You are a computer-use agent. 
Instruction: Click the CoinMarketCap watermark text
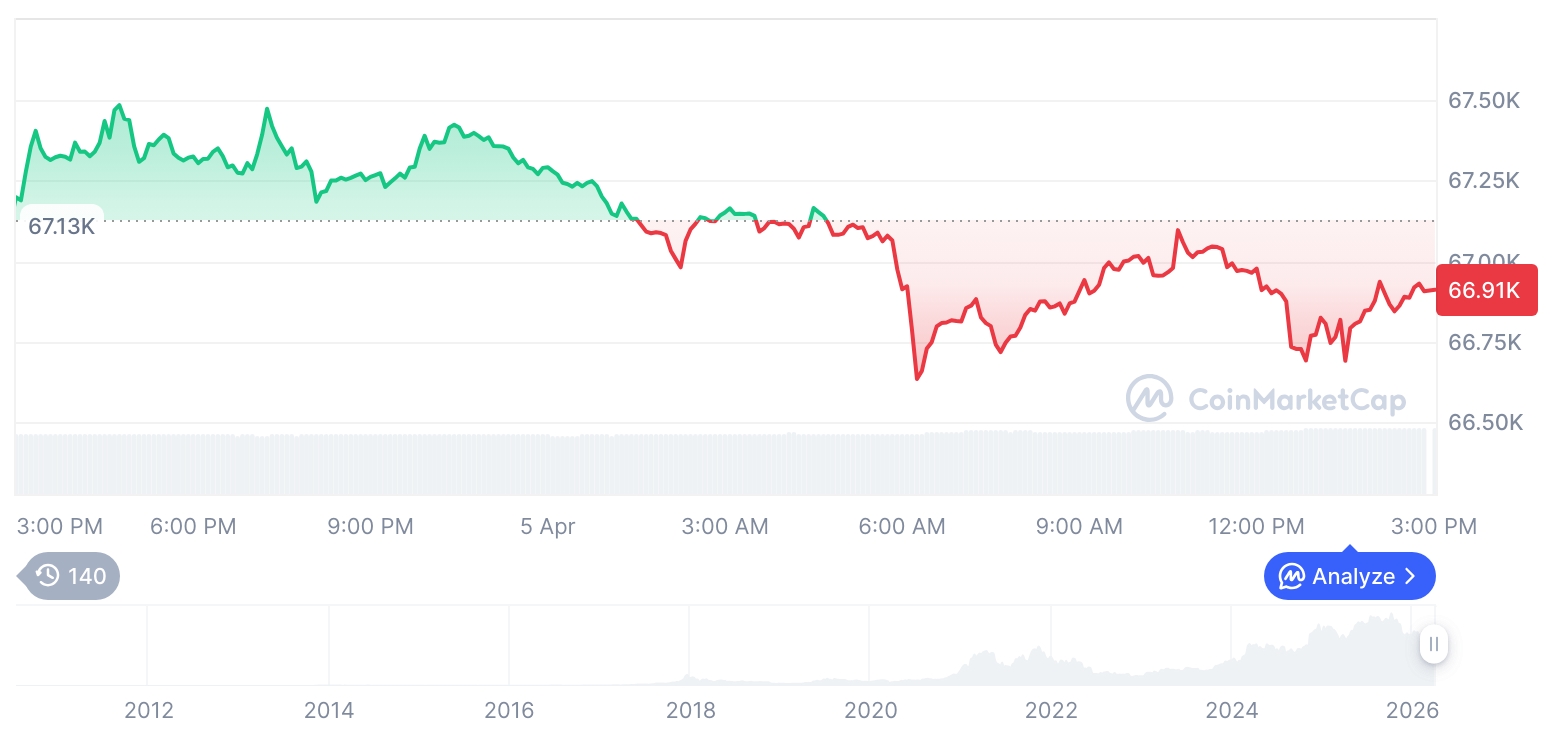tap(1296, 400)
